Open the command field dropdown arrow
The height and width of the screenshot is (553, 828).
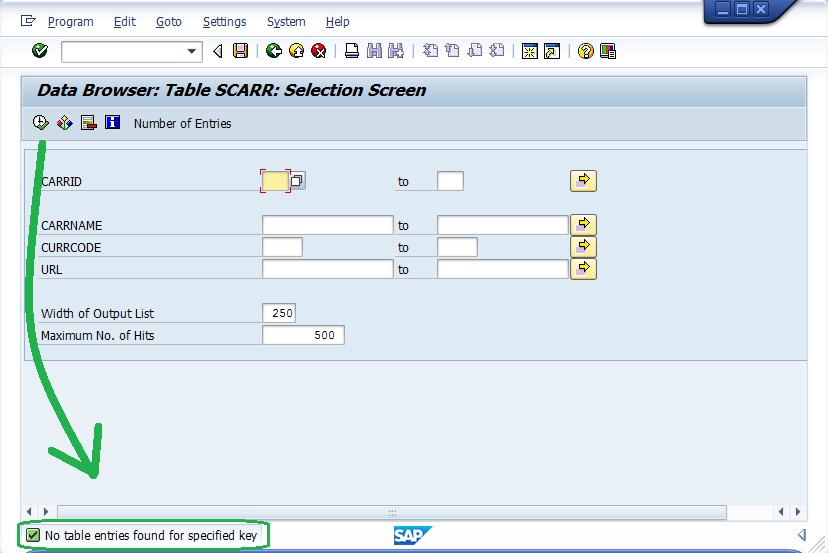point(192,51)
